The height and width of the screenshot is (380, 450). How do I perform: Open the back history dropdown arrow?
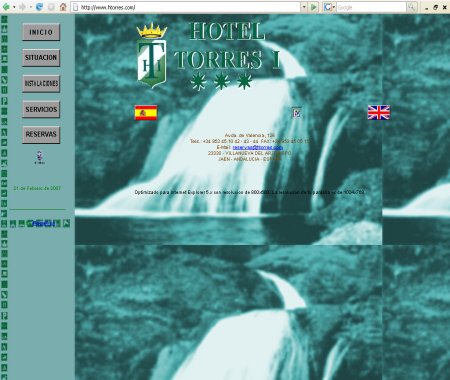[14, 7]
